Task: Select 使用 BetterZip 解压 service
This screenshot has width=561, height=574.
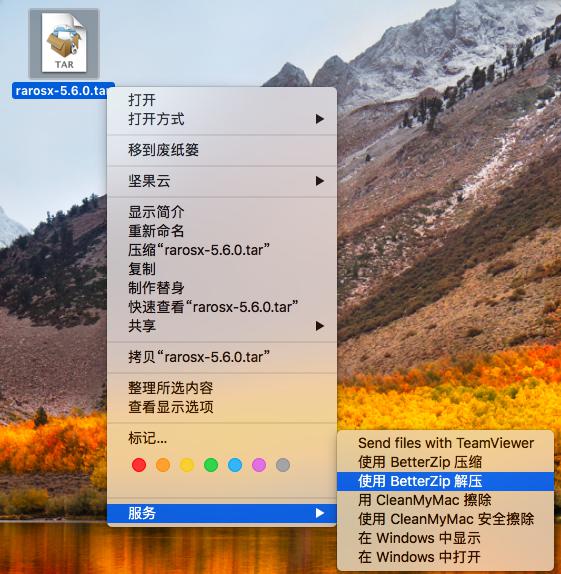Action: coord(445,481)
